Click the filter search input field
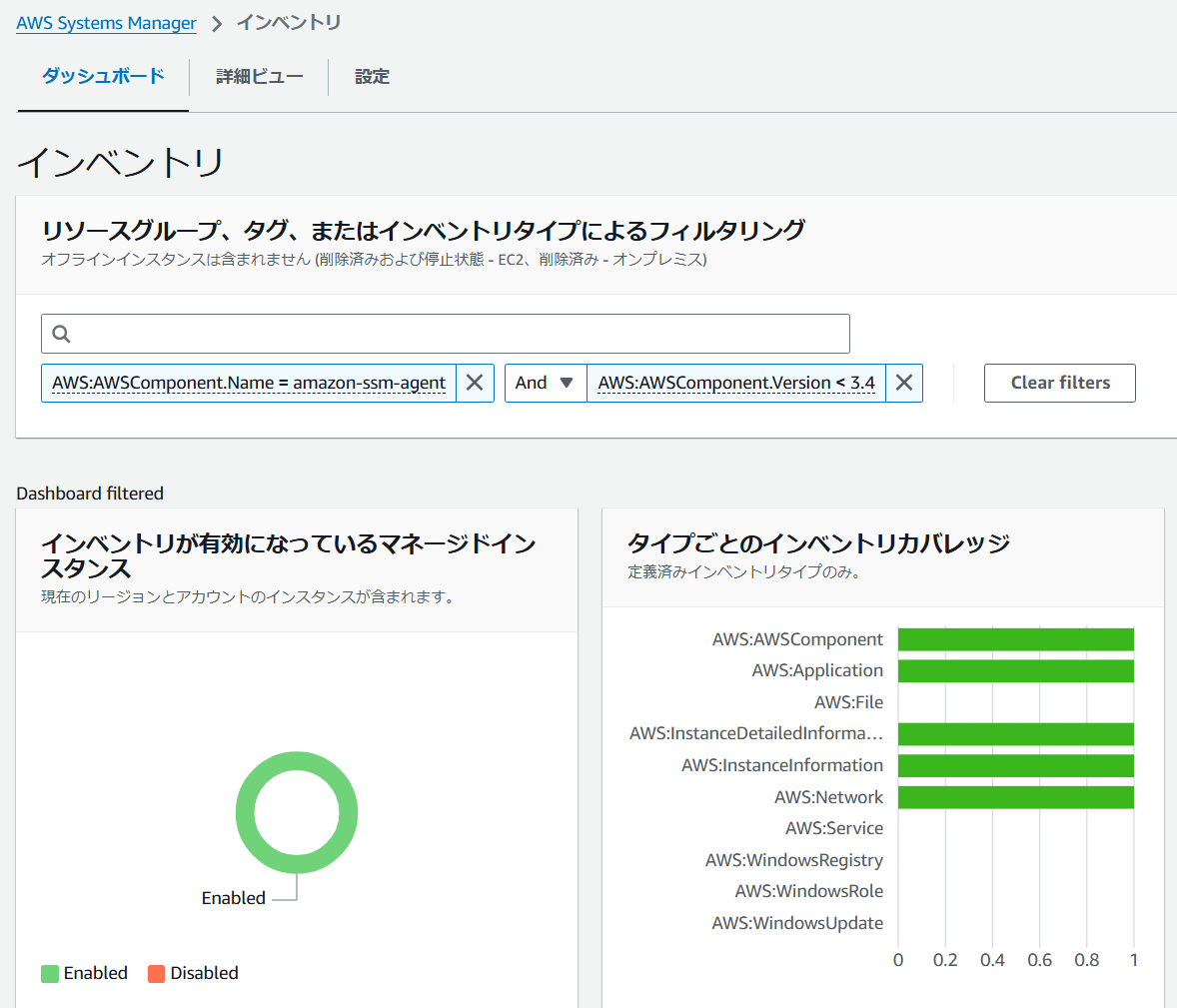 pos(446,334)
